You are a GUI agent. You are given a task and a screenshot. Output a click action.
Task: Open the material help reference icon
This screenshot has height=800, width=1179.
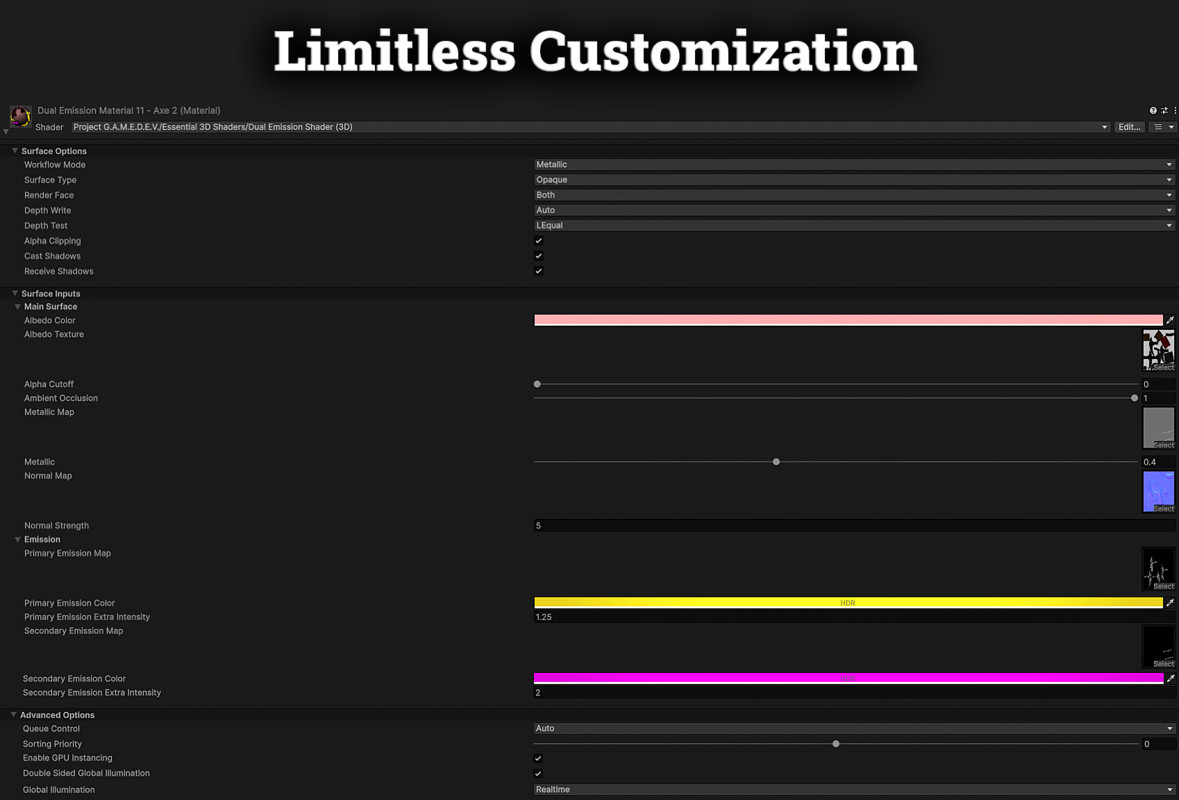1153,111
